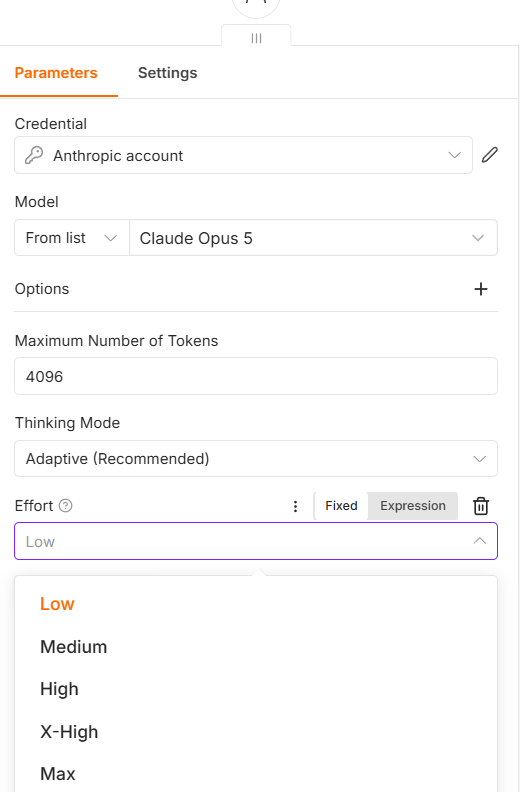Switch Effort to Fixed mode
The width and height of the screenshot is (520, 792).
(x=341, y=506)
